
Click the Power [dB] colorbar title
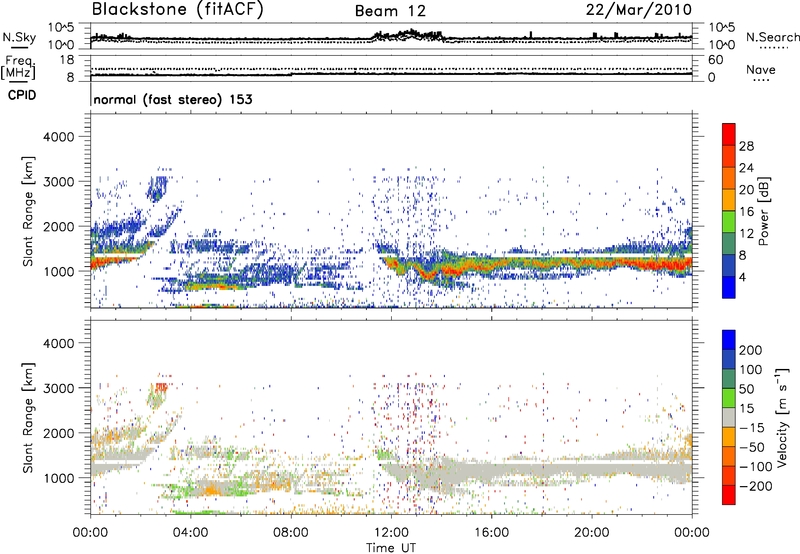[x=763, y=211]
